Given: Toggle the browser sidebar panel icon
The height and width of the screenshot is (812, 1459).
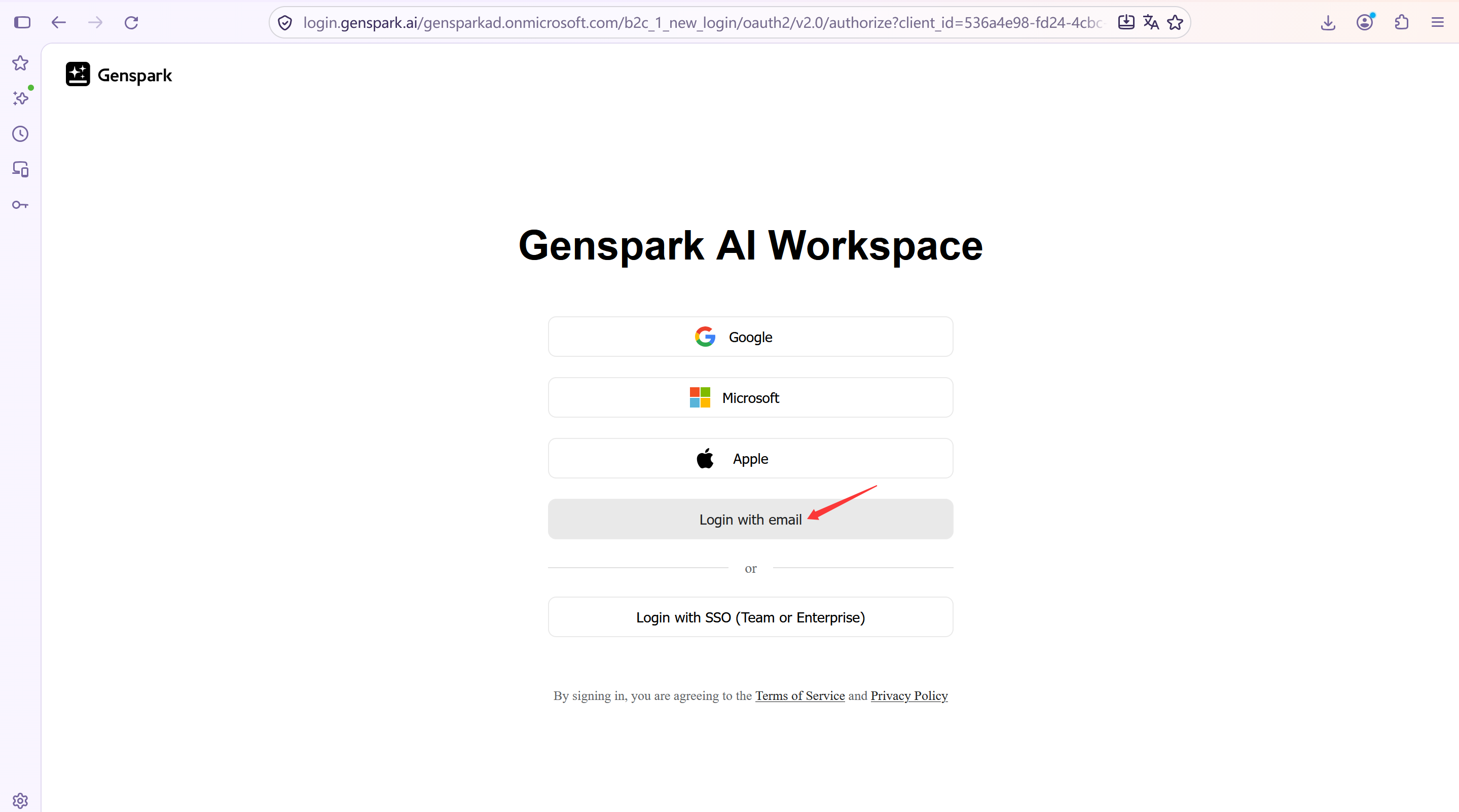Looking at the screenshot, I should point(22,22).
